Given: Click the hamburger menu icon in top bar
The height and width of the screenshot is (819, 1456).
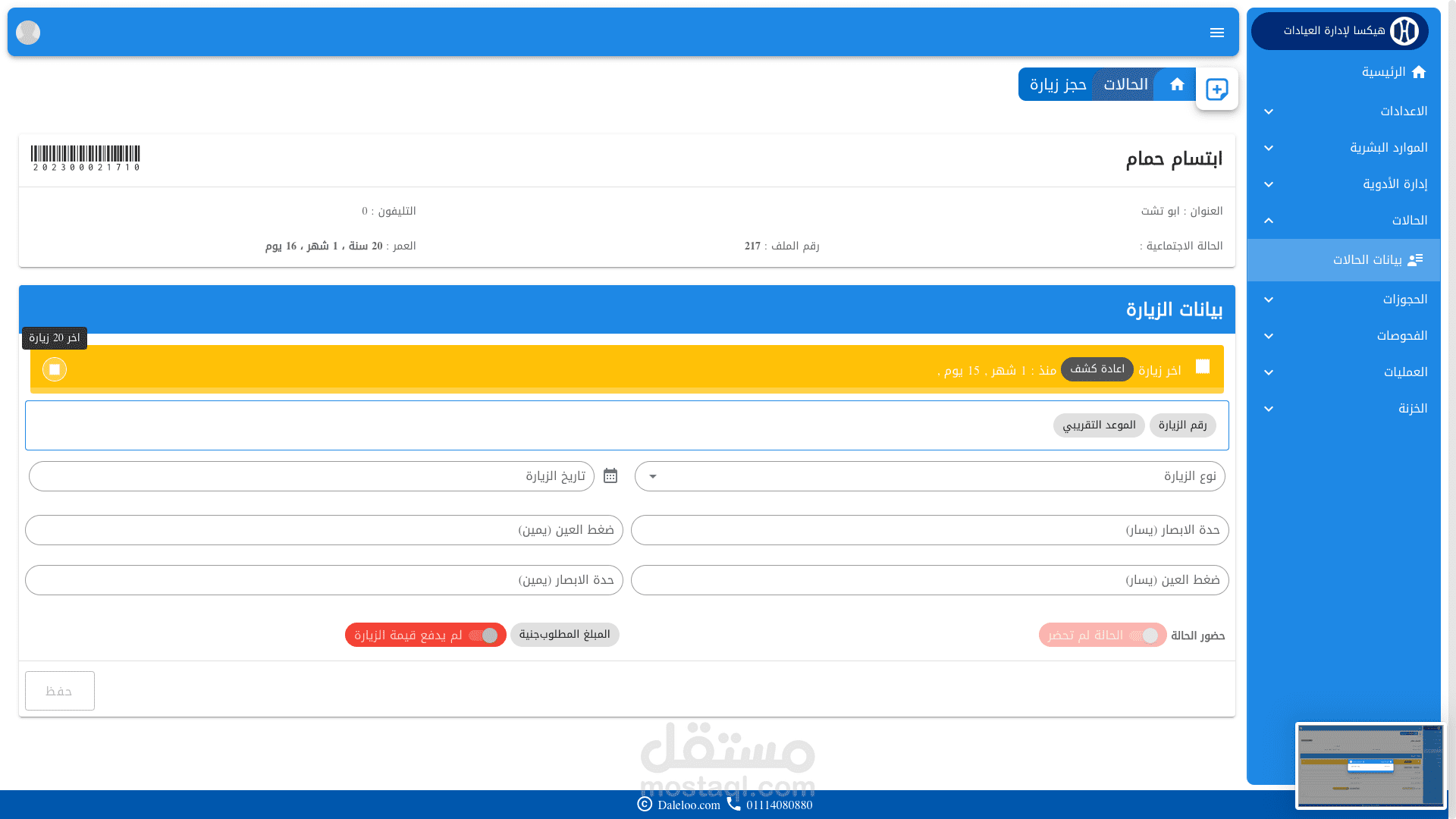Looking at the screenshot, I should click(x=1216, y=33).
